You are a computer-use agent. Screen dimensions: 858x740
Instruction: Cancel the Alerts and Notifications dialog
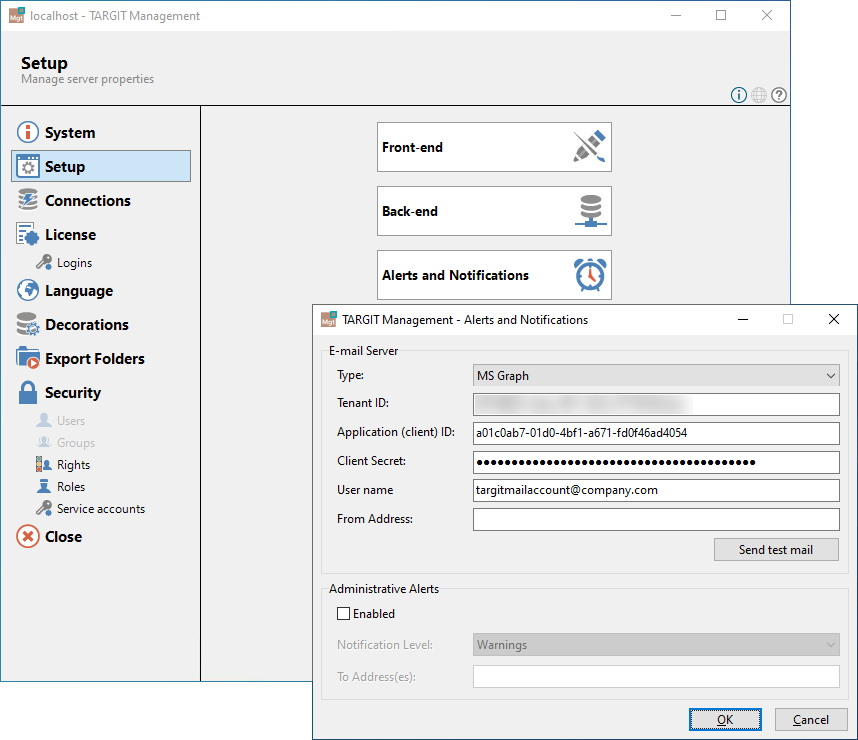point(811,719)
